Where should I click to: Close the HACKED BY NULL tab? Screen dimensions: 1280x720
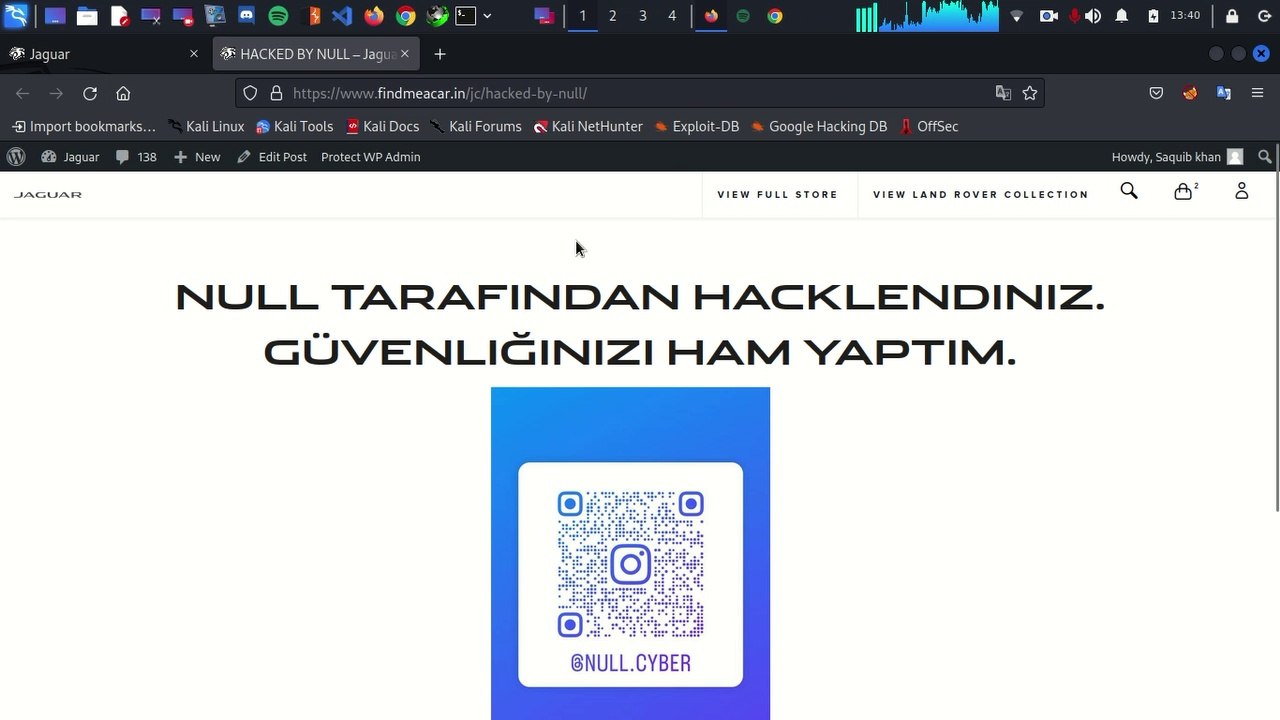click(405, 54)
